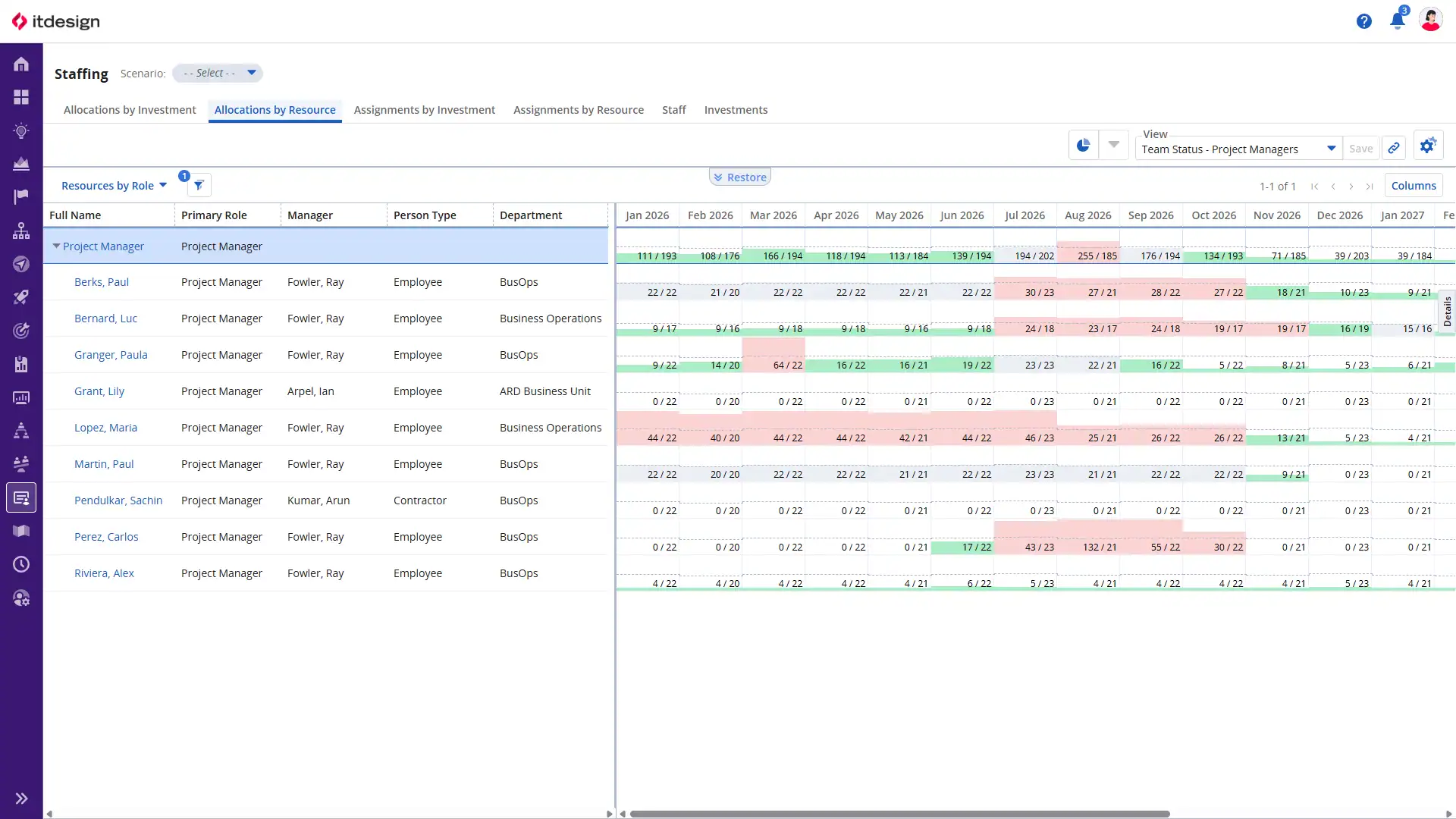
Task: Open the Scenario Select dropdown
Action: coord(218,73)
